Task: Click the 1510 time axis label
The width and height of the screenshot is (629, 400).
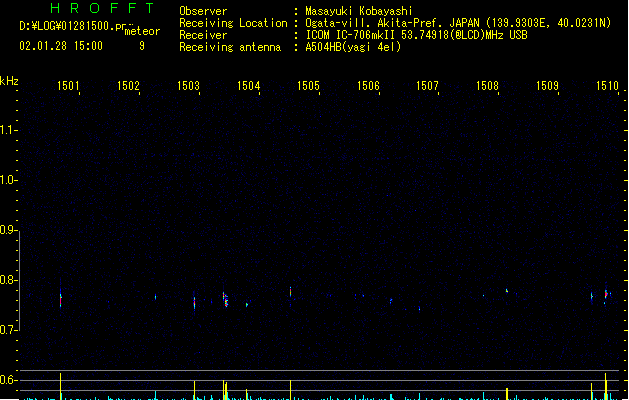Action: [607, 85]
